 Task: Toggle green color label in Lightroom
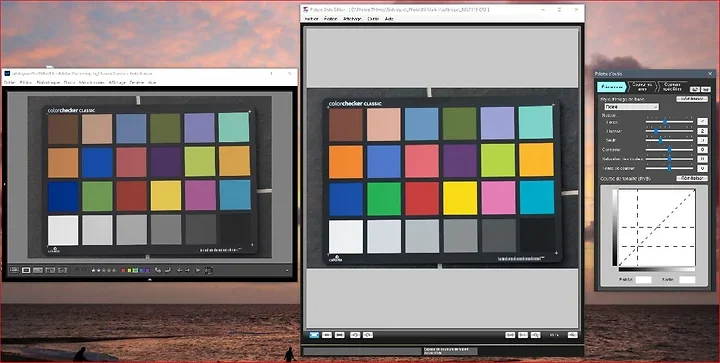[x=135, y=270]
